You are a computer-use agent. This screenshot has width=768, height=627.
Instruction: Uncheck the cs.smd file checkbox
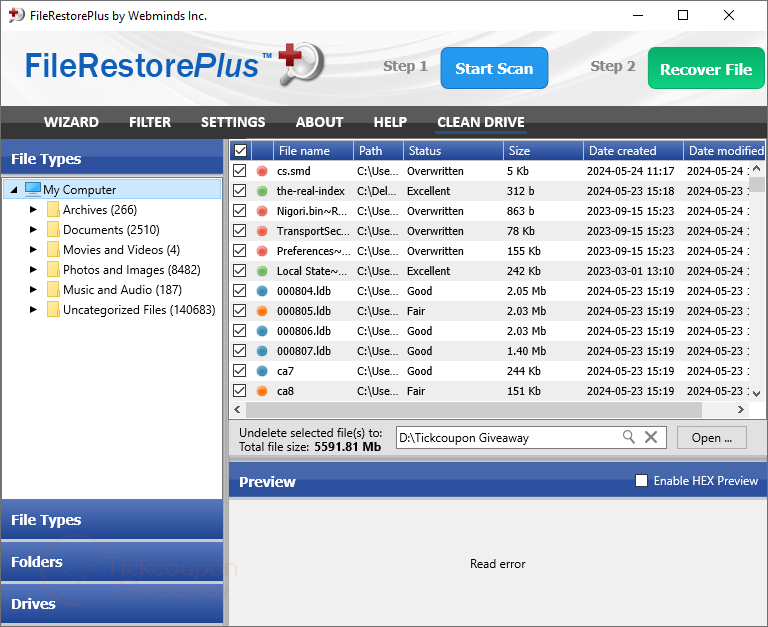tap(240, 170)
